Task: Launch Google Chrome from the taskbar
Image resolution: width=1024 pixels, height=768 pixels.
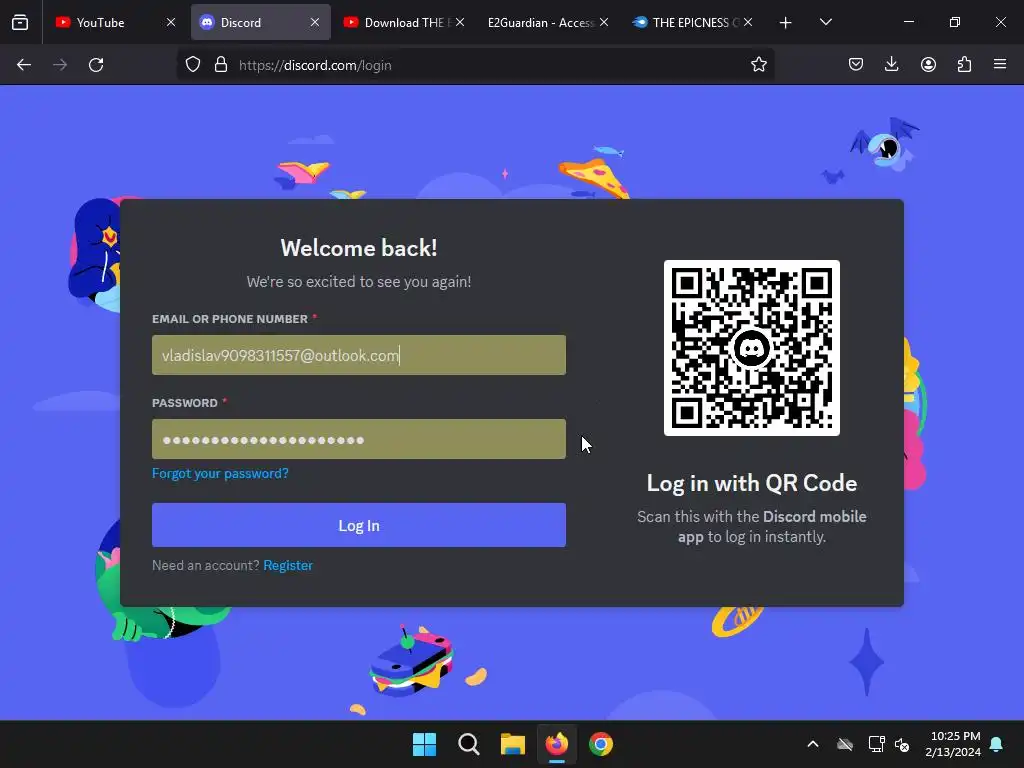Action: tap(601, 744)
